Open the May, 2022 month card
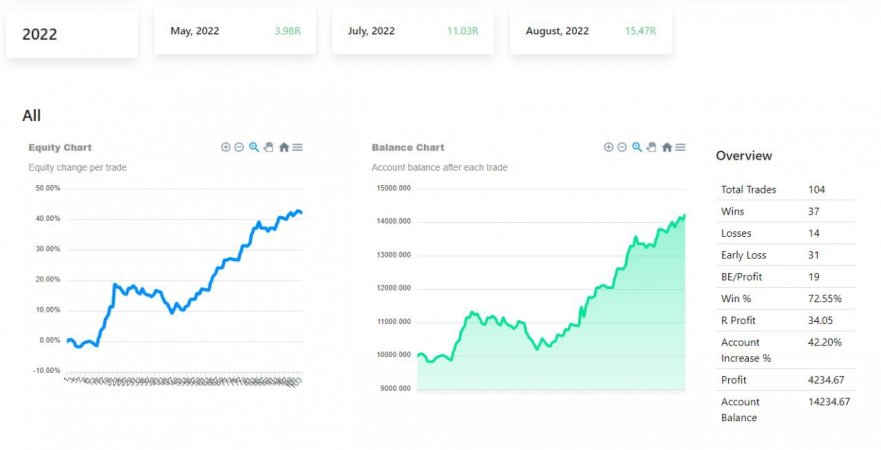This screenshot has height=450, width=881. [236, 31]
